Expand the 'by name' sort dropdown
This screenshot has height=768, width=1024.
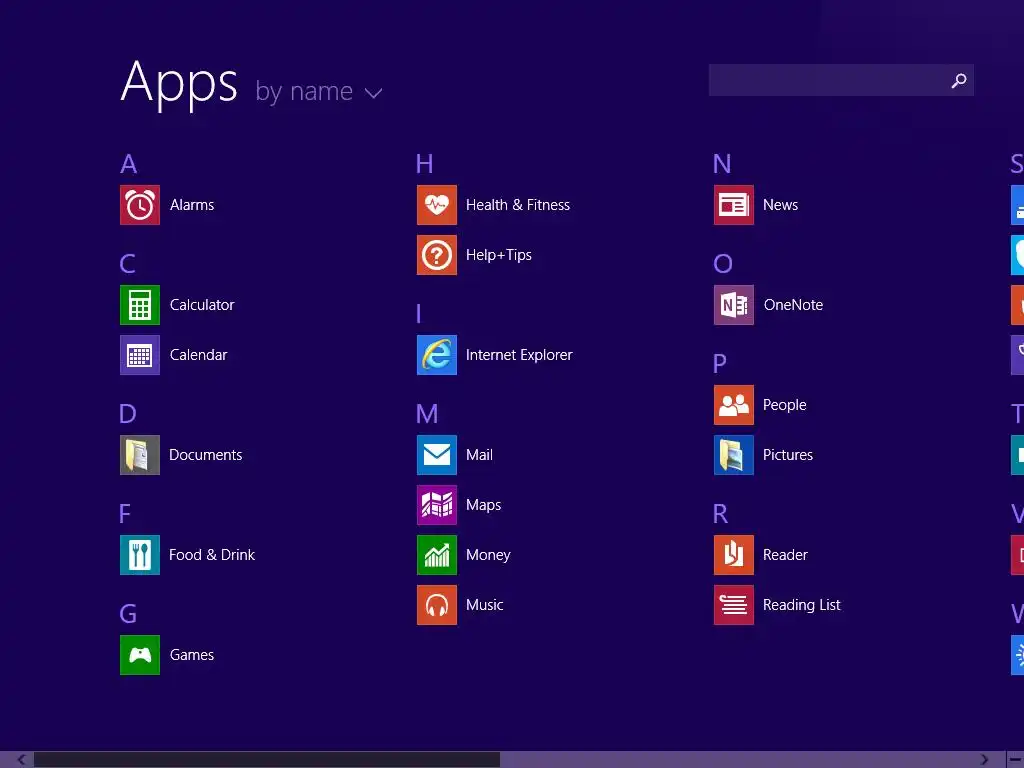click(x=319, y=92)
